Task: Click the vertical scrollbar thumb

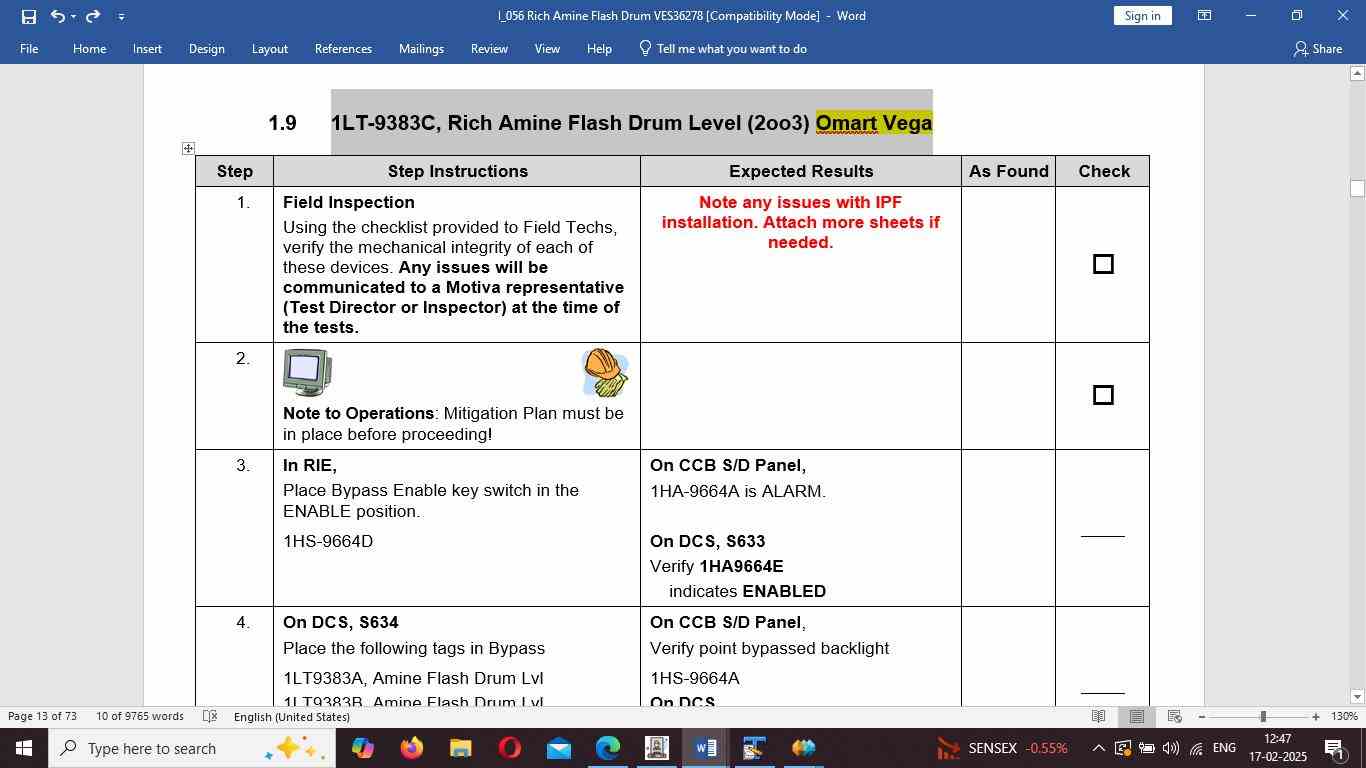Action: tap(1357, 188)
